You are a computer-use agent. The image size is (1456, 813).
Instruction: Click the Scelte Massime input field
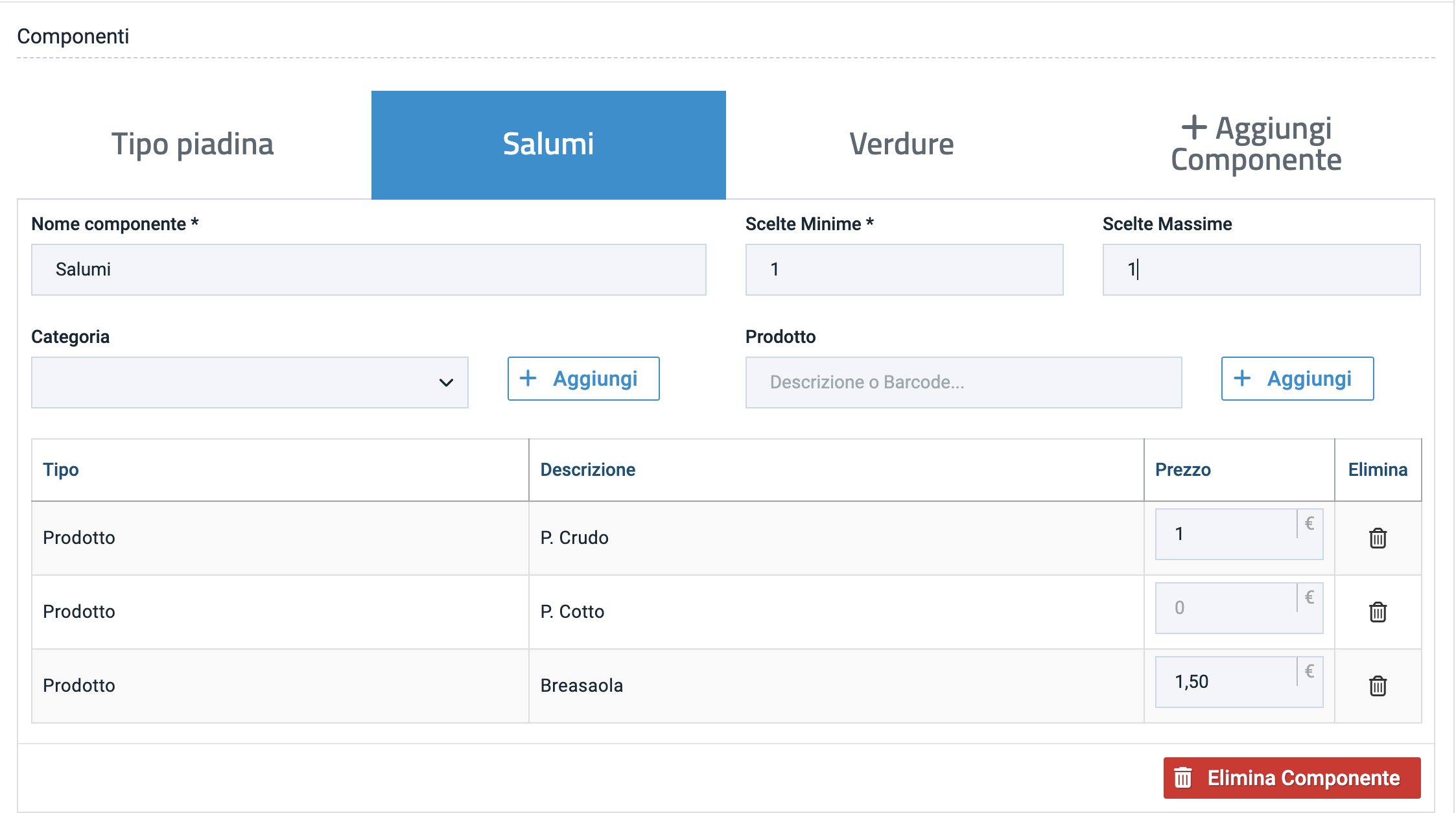click(1261, 270)
